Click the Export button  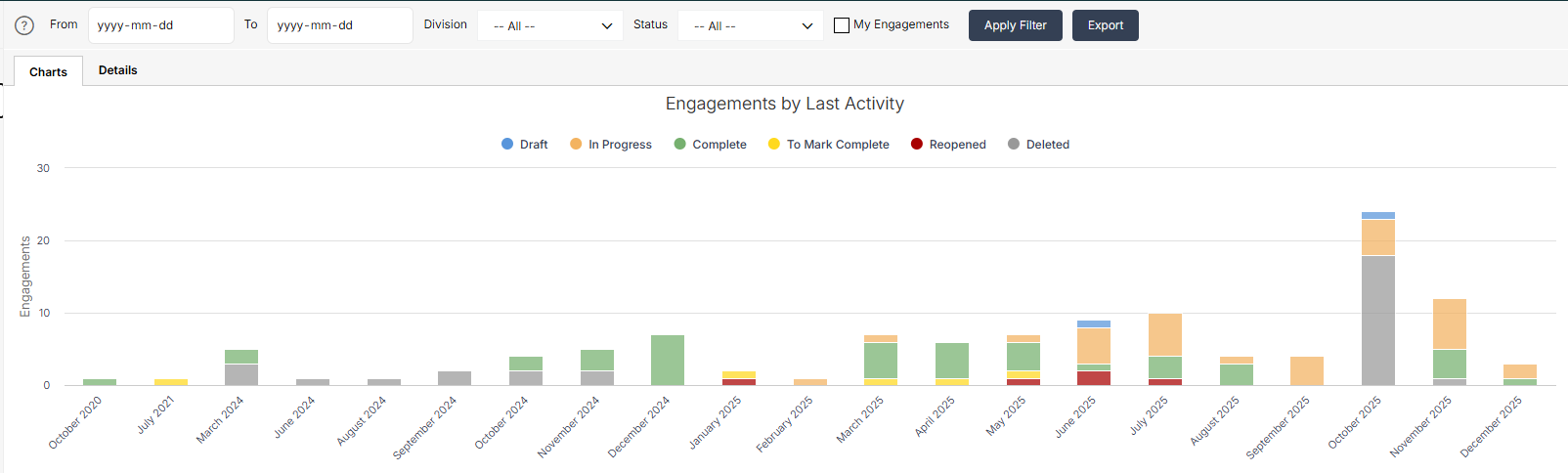tap(1106, 25)
